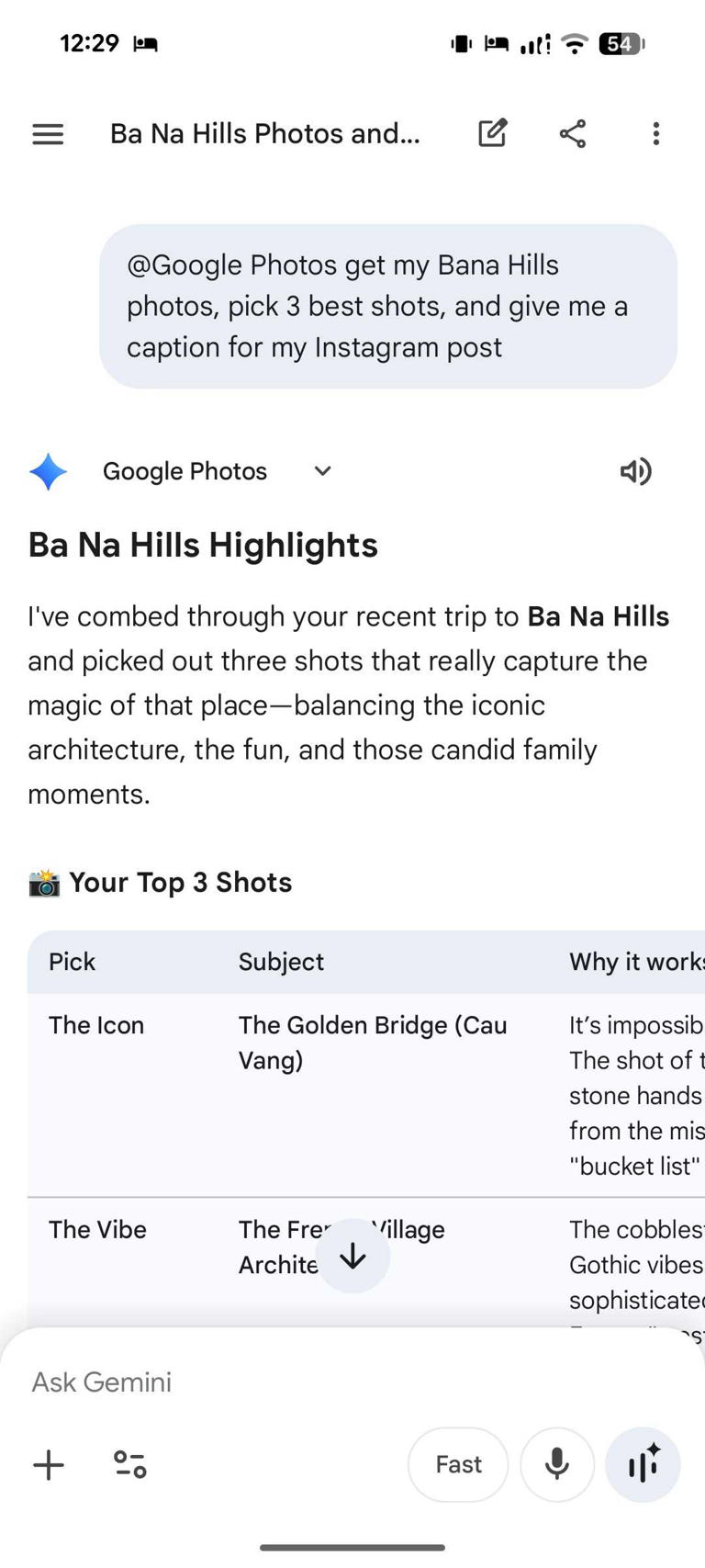The height and width of the screenshot is (1568, 705).
Task: Launch Gemini Live with waveform button
Action: pyautogui.click(x=643, y=1464)
